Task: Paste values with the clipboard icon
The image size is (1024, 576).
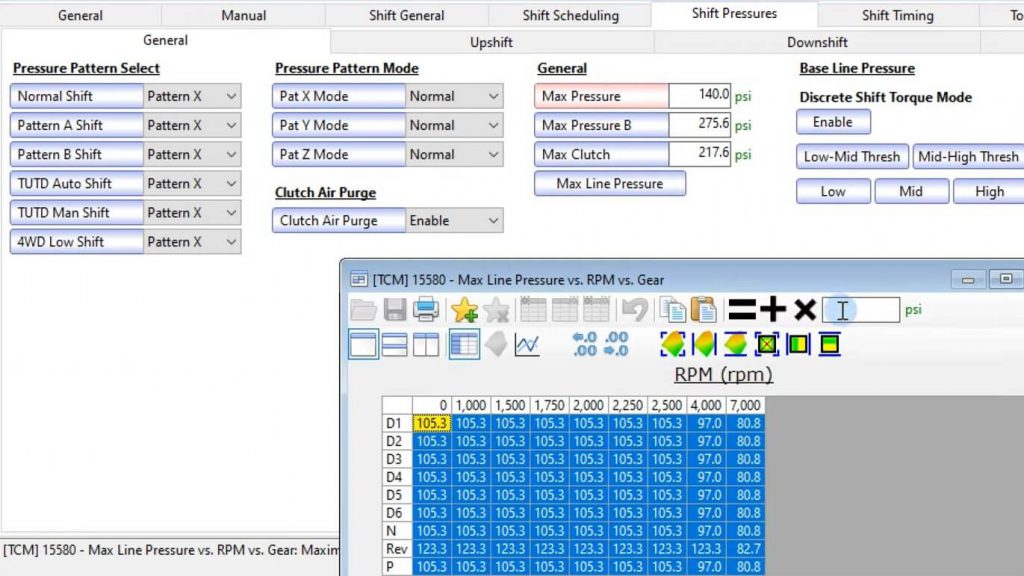Action: click(703, 310)
